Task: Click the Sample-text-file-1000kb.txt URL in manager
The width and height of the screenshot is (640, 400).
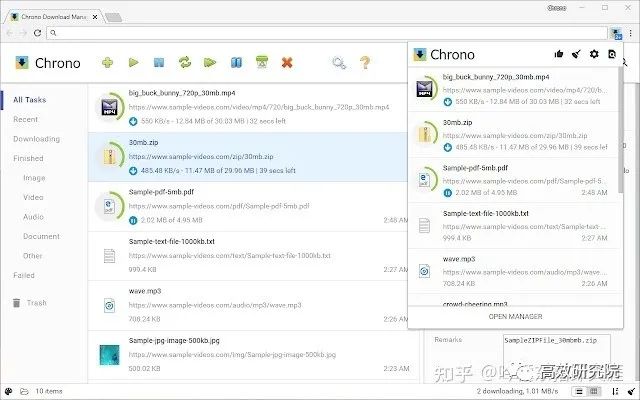Action: click(x=229, y=256)
